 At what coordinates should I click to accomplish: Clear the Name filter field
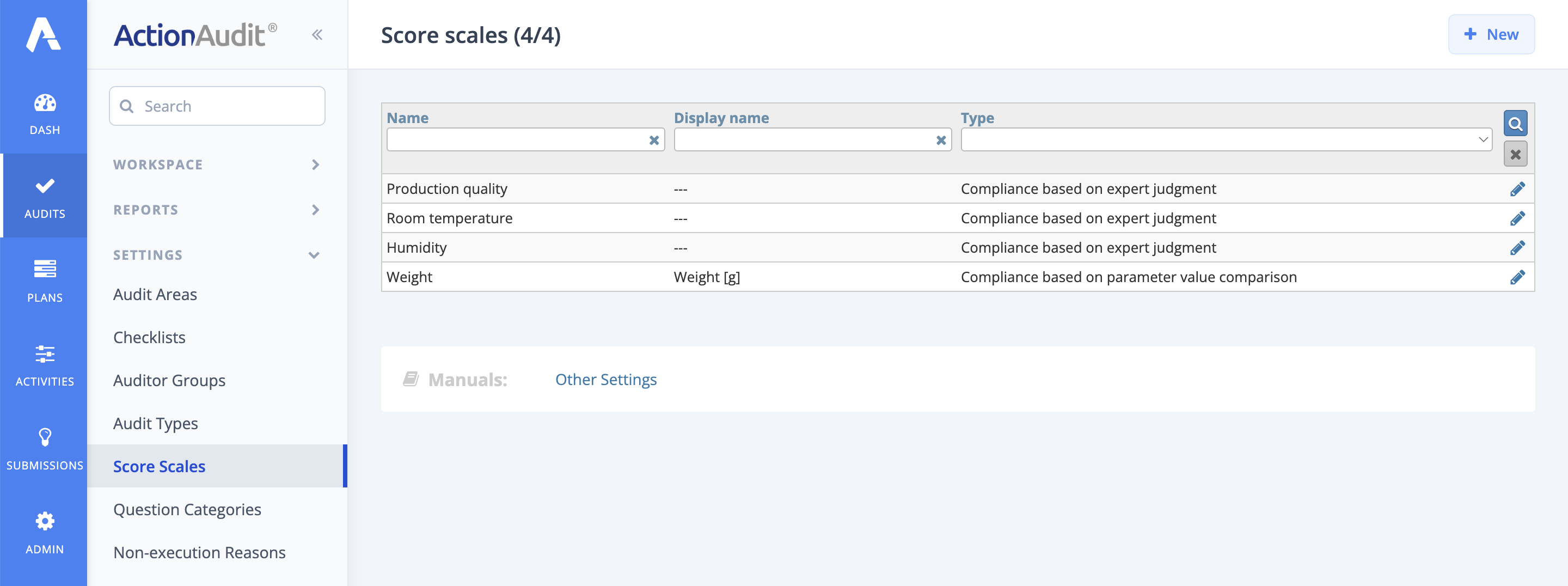(x=654, y=140)
